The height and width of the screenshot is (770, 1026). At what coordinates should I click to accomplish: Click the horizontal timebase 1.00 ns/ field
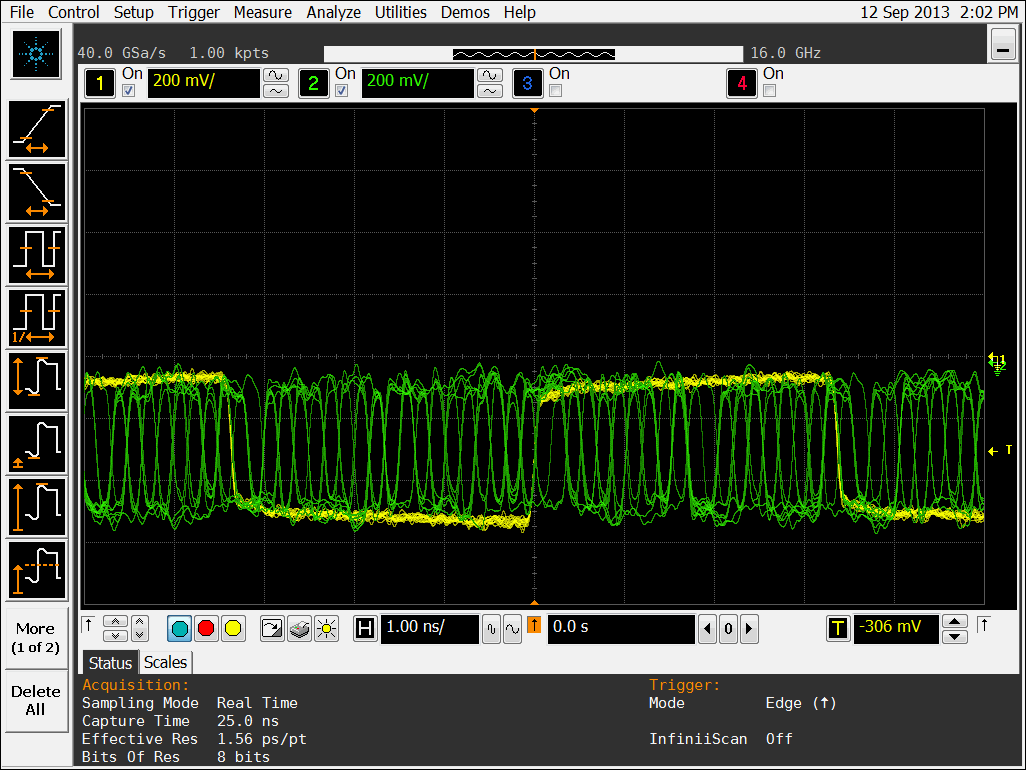pos(429,628)
